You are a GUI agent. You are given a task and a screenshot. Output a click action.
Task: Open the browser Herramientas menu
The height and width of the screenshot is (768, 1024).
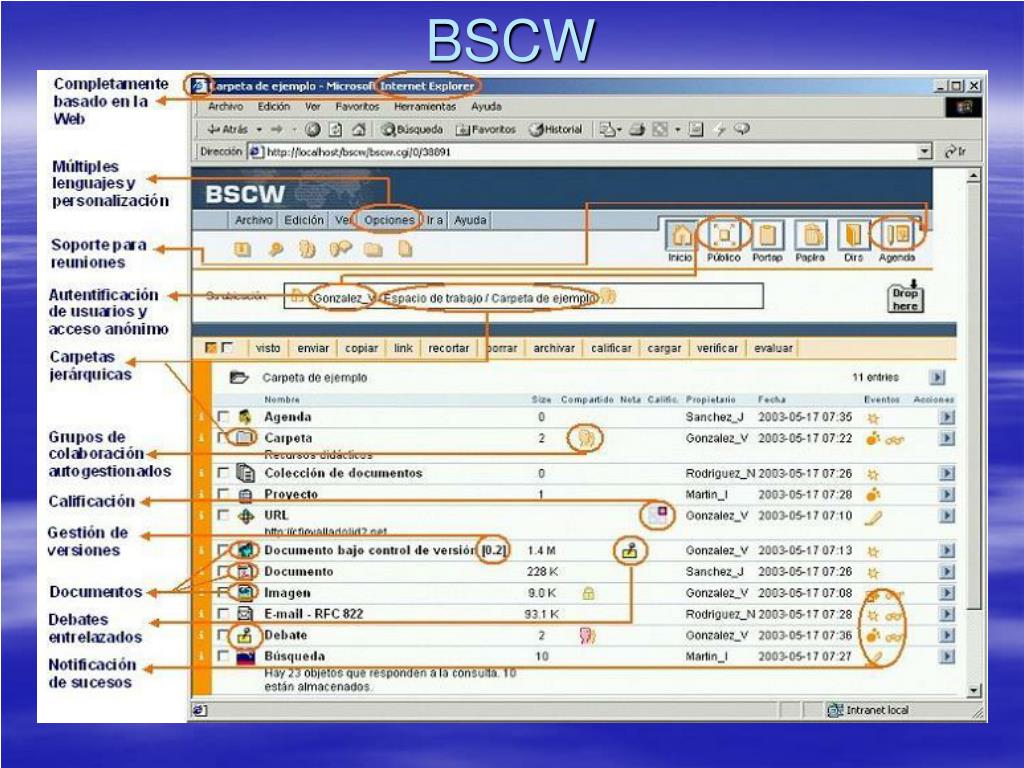tap(425, 106)
